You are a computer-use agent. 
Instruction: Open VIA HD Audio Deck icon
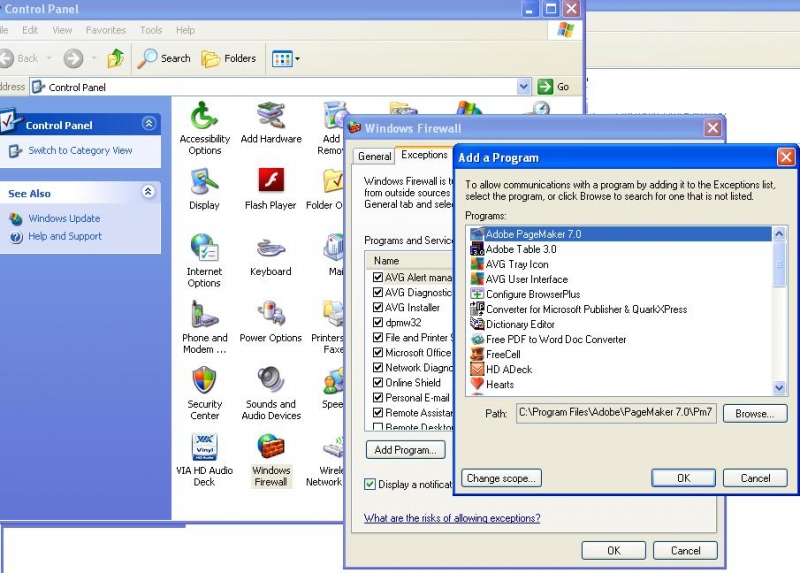204,447
